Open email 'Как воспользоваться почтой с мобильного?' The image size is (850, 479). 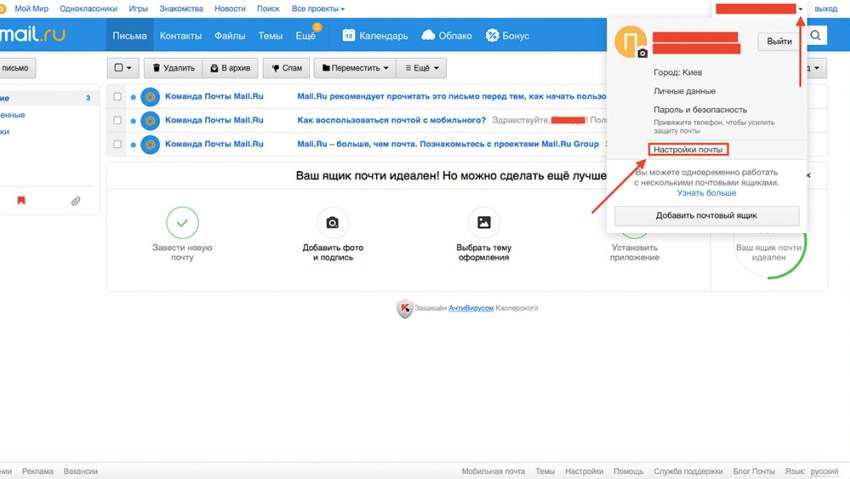pos(391,120)
